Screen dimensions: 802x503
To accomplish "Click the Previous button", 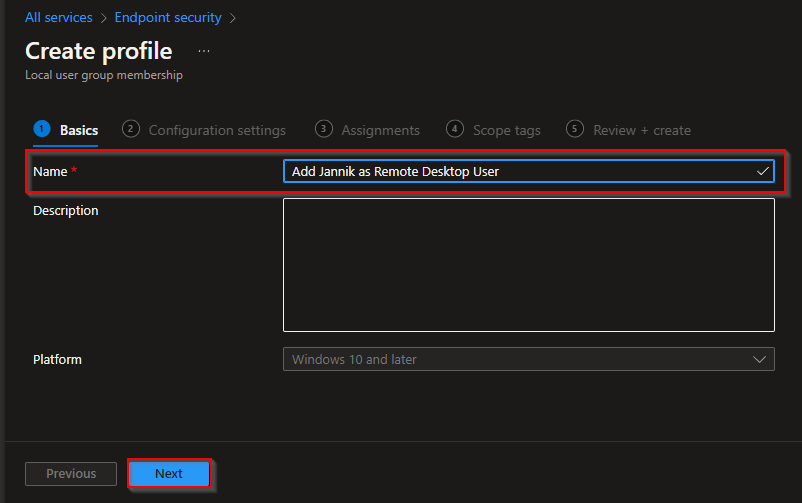I will click(71, 473).
